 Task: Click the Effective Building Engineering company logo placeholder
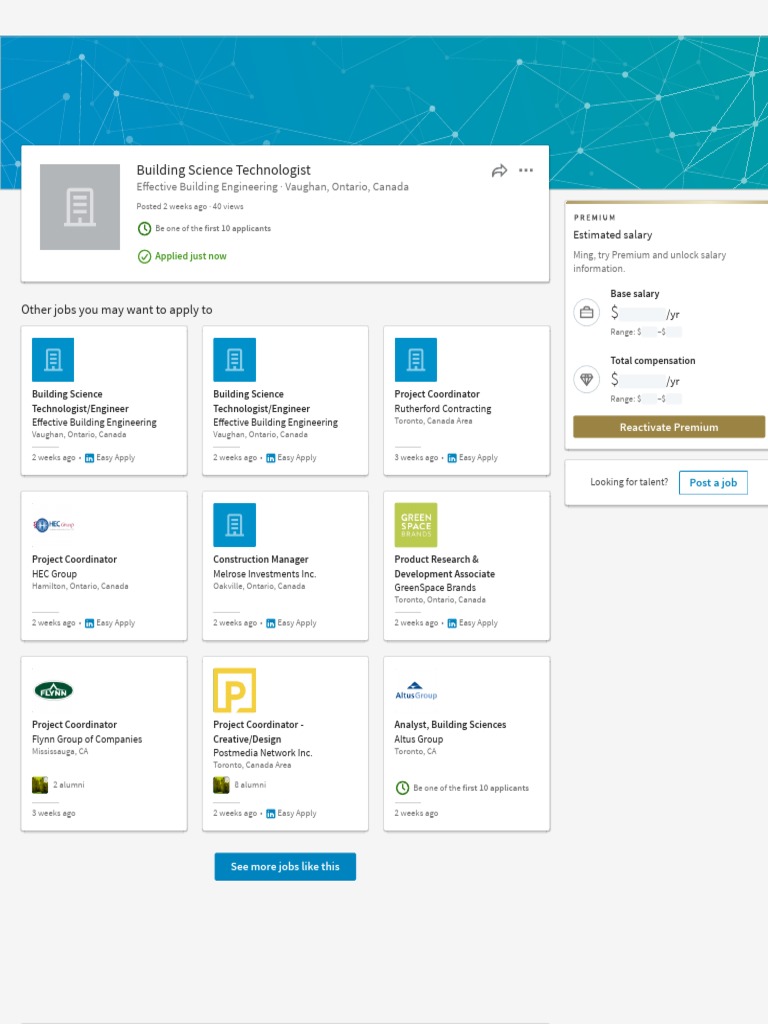coord(80,207)
